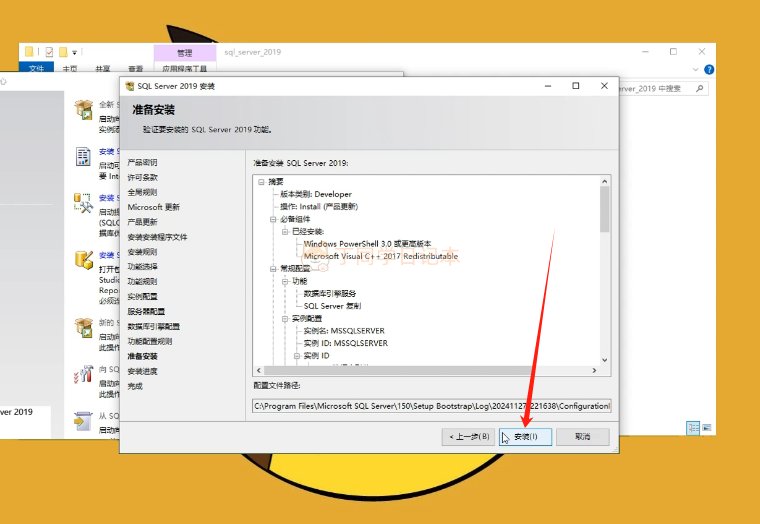Select the 数据库引擎服务 tree row
The height and width of the screenshot is (524, 760).
(330, 294)
